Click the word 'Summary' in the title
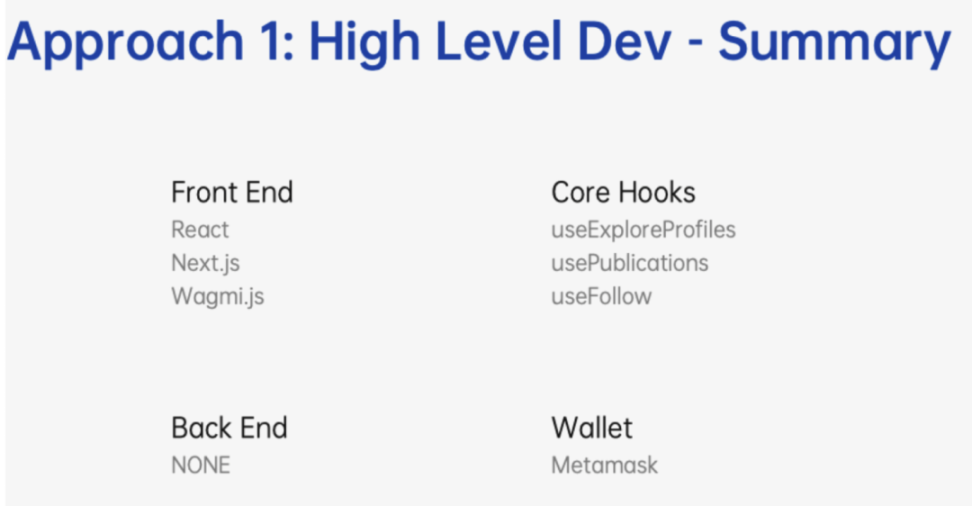Screen dimensions: 972x506 point(834,43)
